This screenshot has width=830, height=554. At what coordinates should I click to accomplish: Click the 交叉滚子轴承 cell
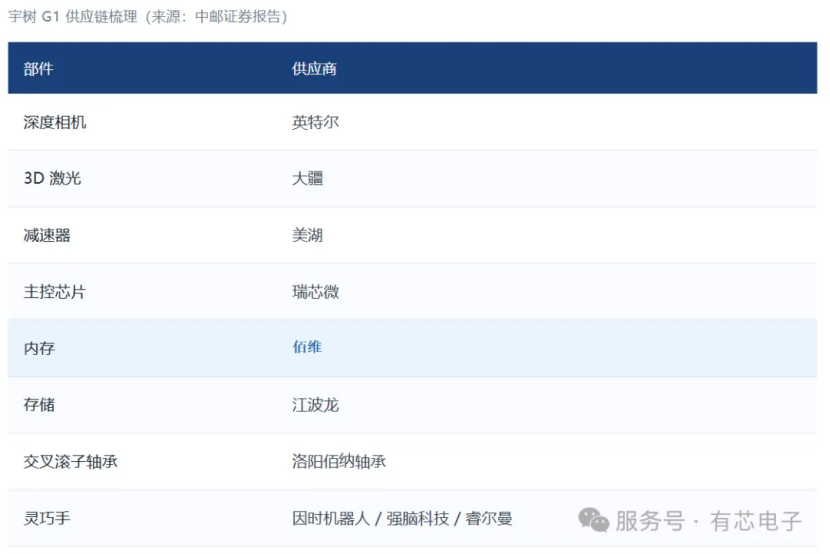(70, 461)
